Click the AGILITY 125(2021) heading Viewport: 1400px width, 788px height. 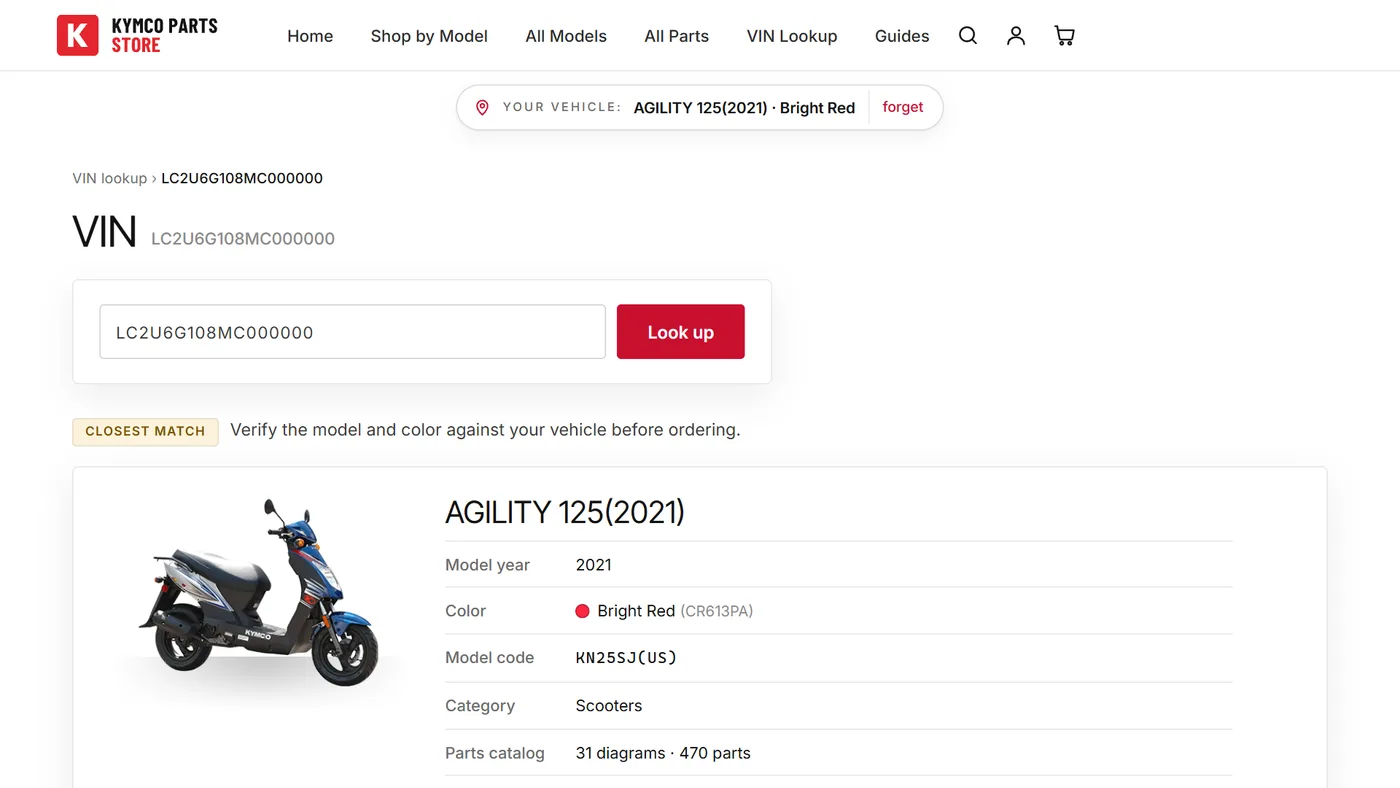[565, 512]
